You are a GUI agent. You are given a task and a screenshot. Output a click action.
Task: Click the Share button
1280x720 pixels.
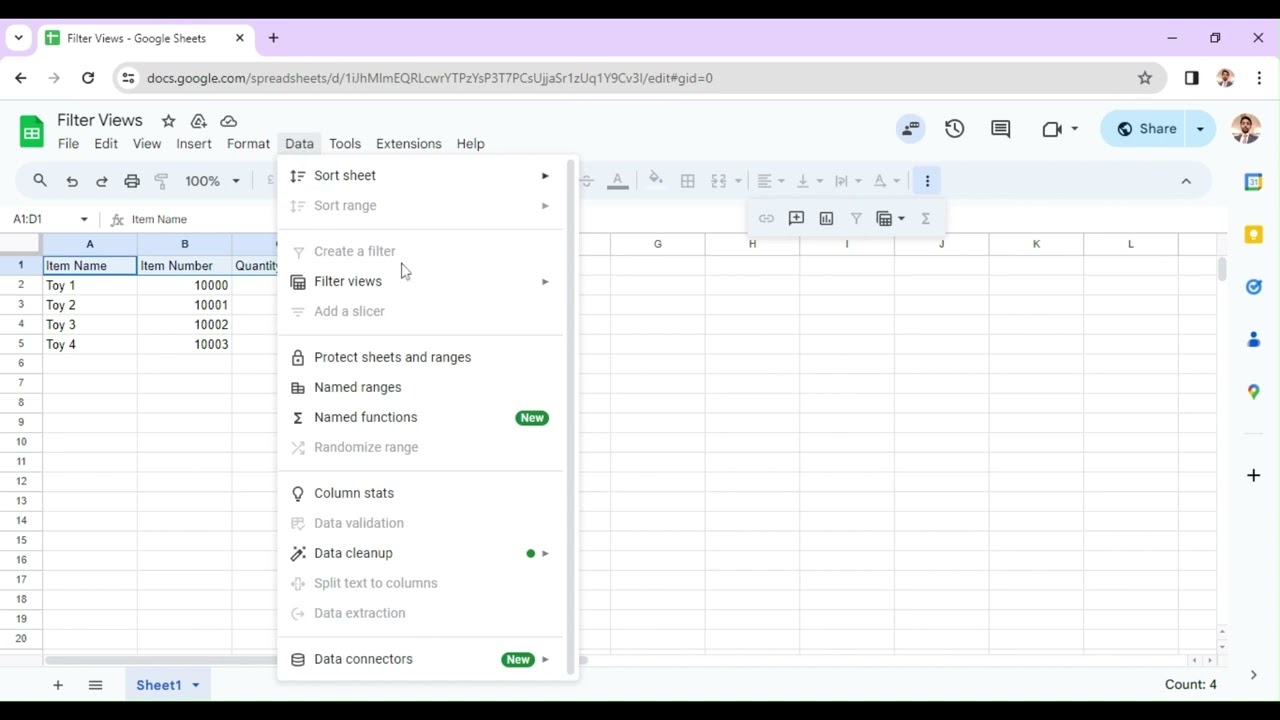[x=1146, y=128]
